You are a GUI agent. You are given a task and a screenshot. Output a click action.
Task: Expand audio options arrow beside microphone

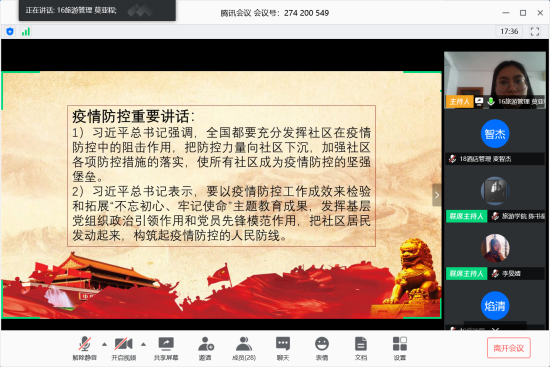tap(105, 344)
